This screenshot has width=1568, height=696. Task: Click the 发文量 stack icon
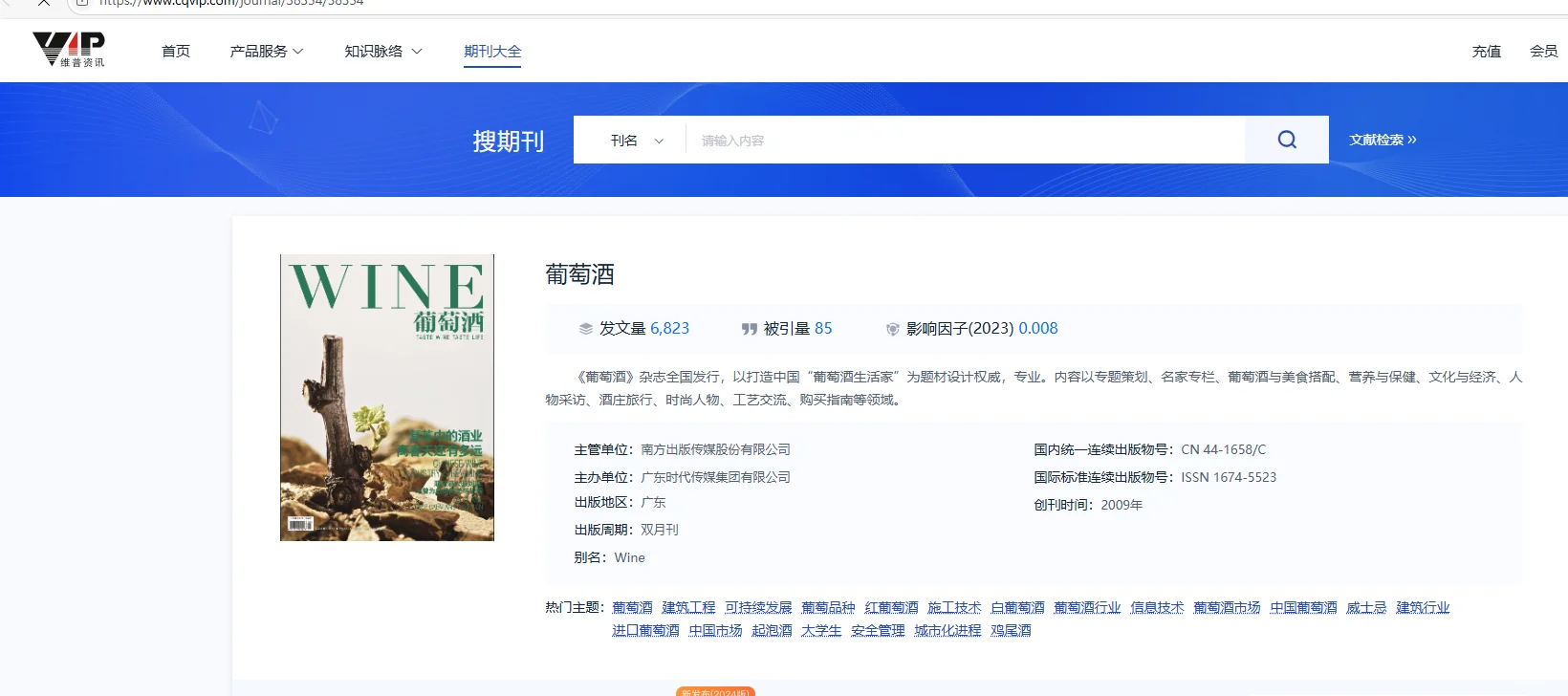coord(586,329)
